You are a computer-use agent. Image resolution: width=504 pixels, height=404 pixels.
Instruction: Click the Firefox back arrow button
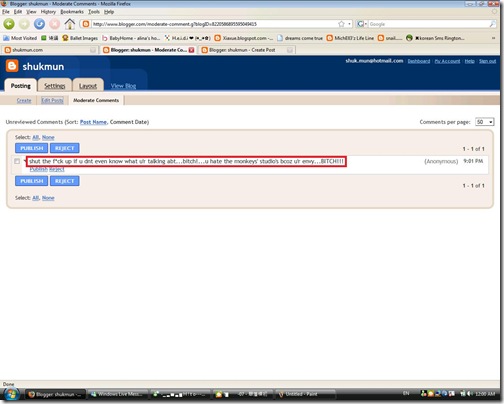[9, 24]
